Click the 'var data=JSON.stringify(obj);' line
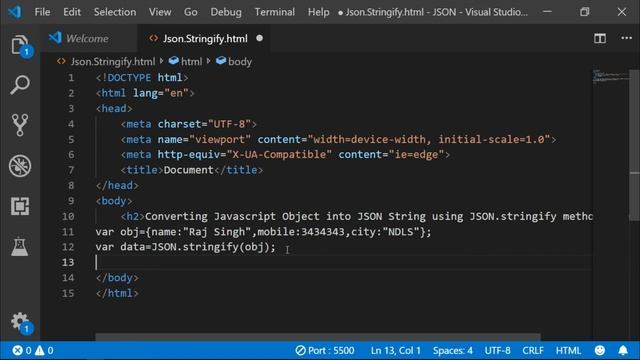The height and width of the screenshot is (360, 640). (x=186, y=247)
